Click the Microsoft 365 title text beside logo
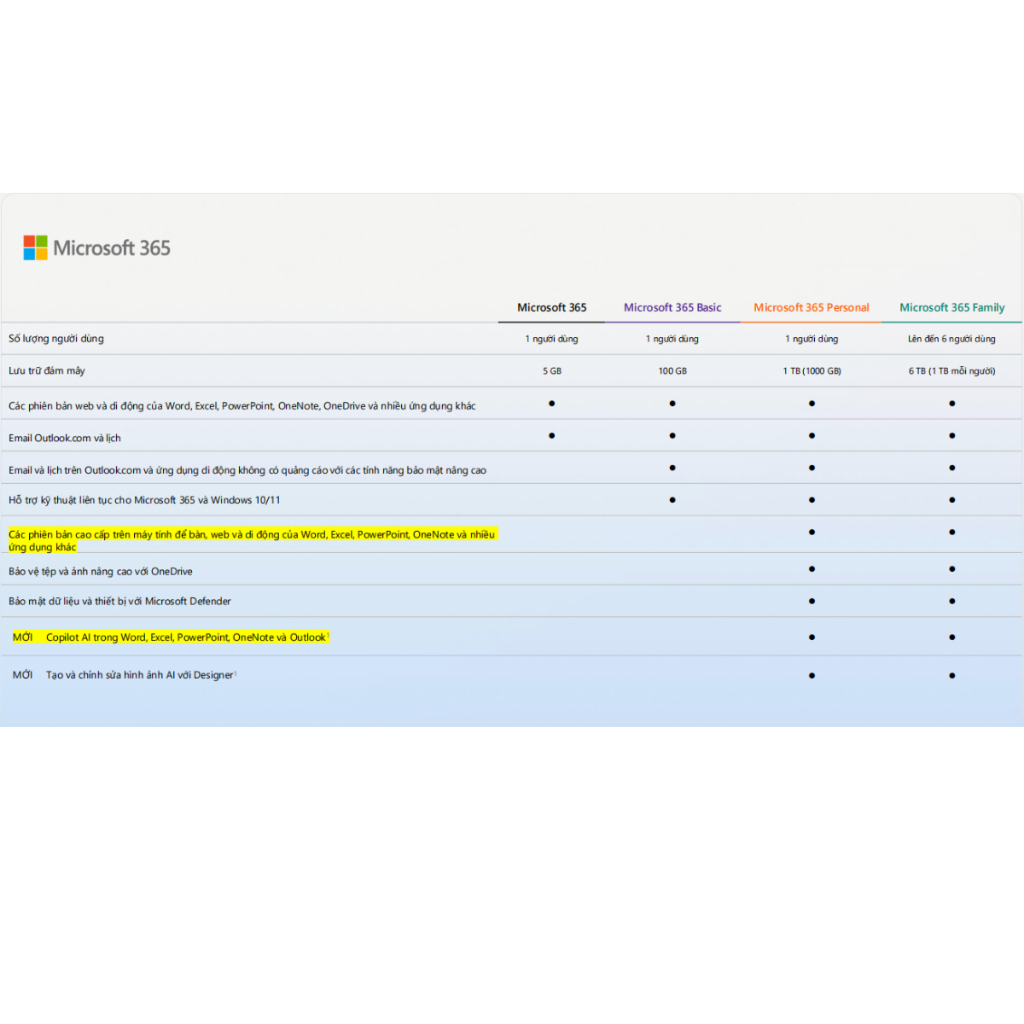 [112, 248]
